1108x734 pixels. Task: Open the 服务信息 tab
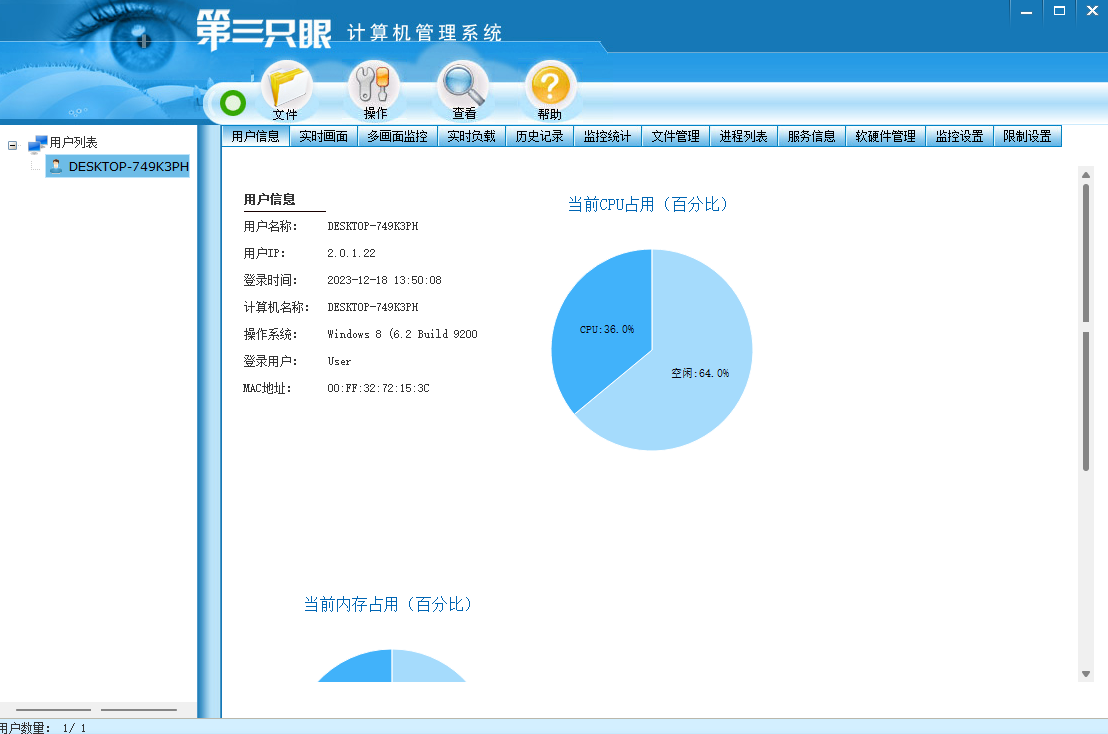click(810, 135)
